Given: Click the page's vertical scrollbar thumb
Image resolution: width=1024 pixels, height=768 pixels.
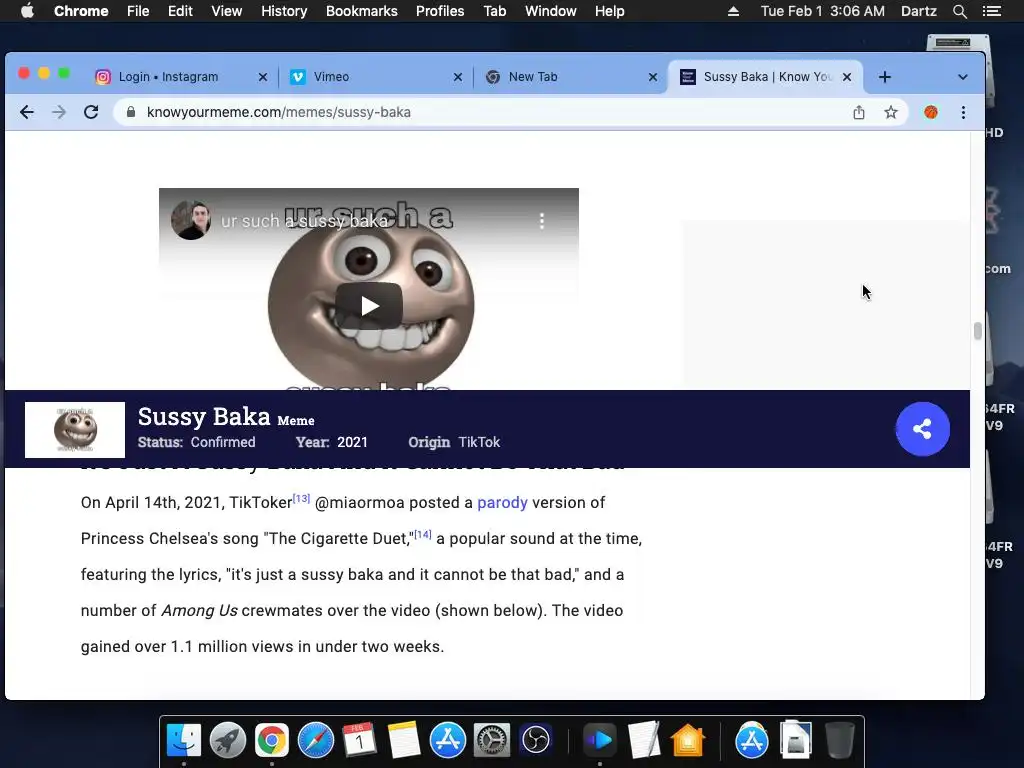Looking at the screenshot, I should 977,331.
